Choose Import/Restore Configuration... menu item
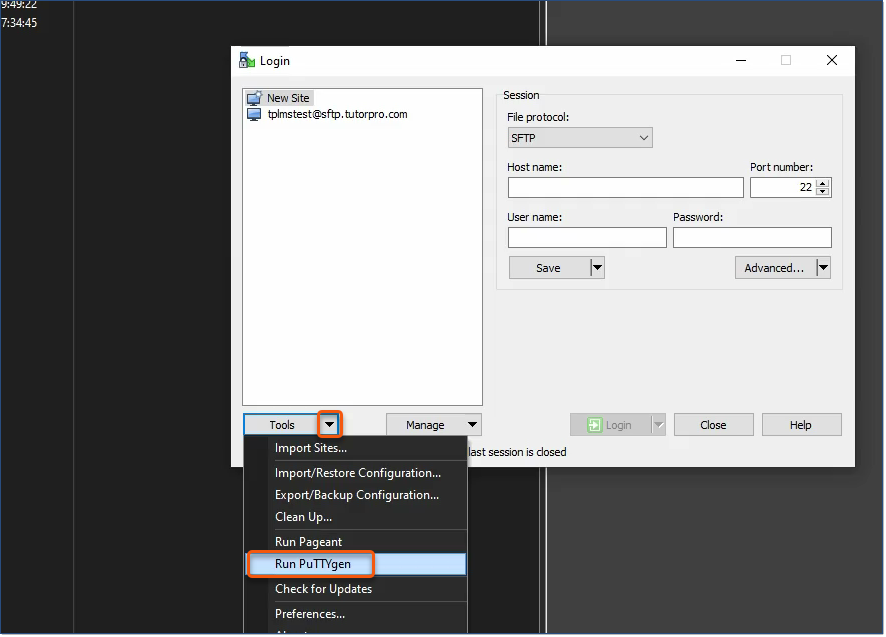The width and height of the screenshot is (886, 637). pyautogui.click(x=356, y=474)
